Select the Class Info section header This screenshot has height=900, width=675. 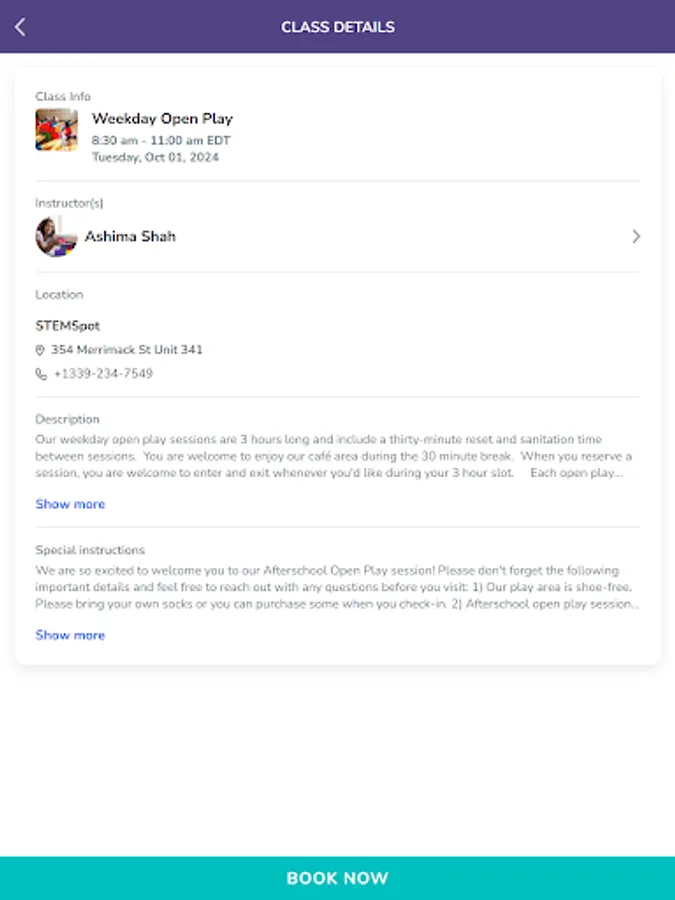pyautogui.click(x=58, y=96)
